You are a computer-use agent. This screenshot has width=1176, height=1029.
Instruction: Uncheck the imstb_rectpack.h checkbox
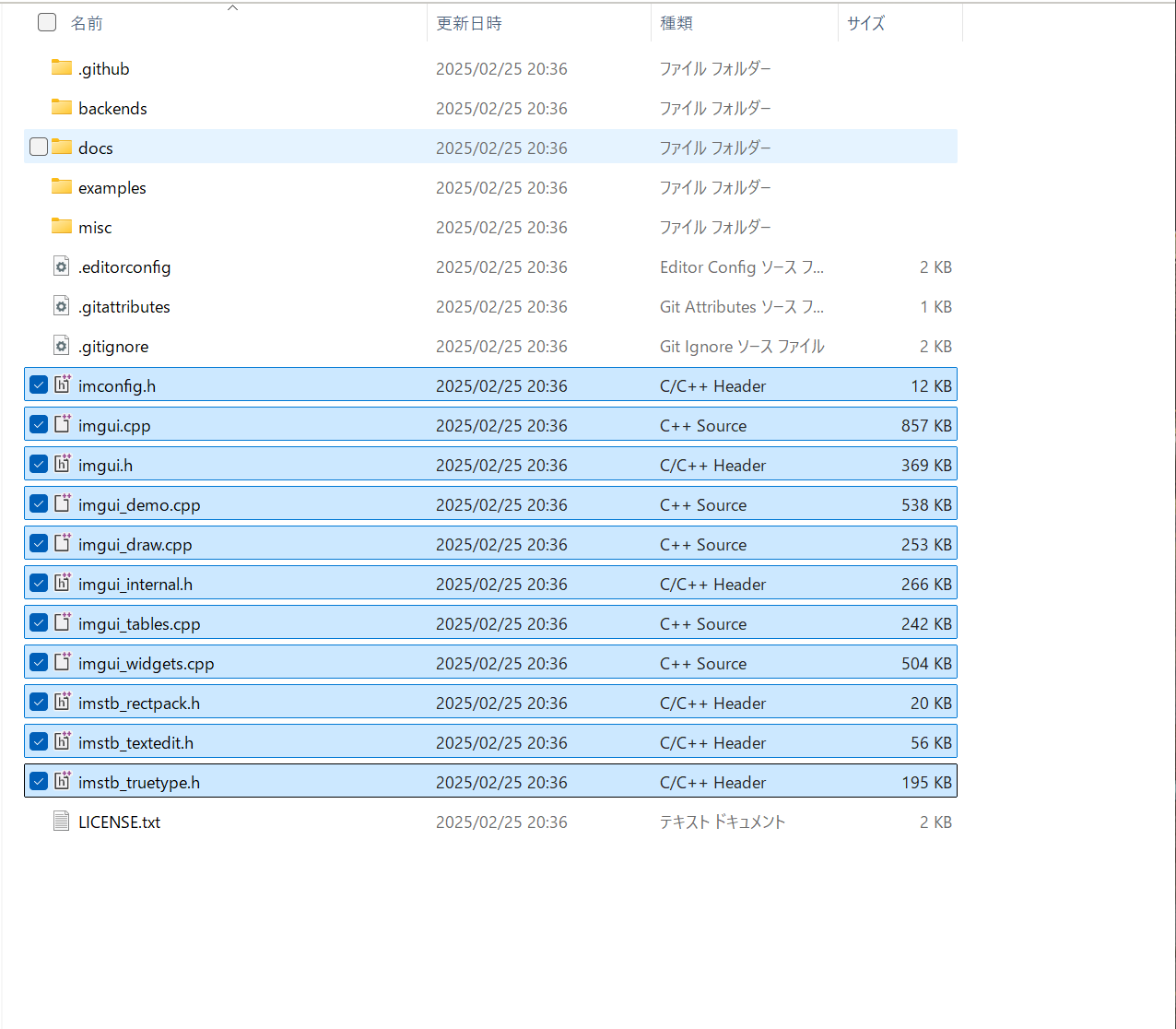(x=39, y=702)
